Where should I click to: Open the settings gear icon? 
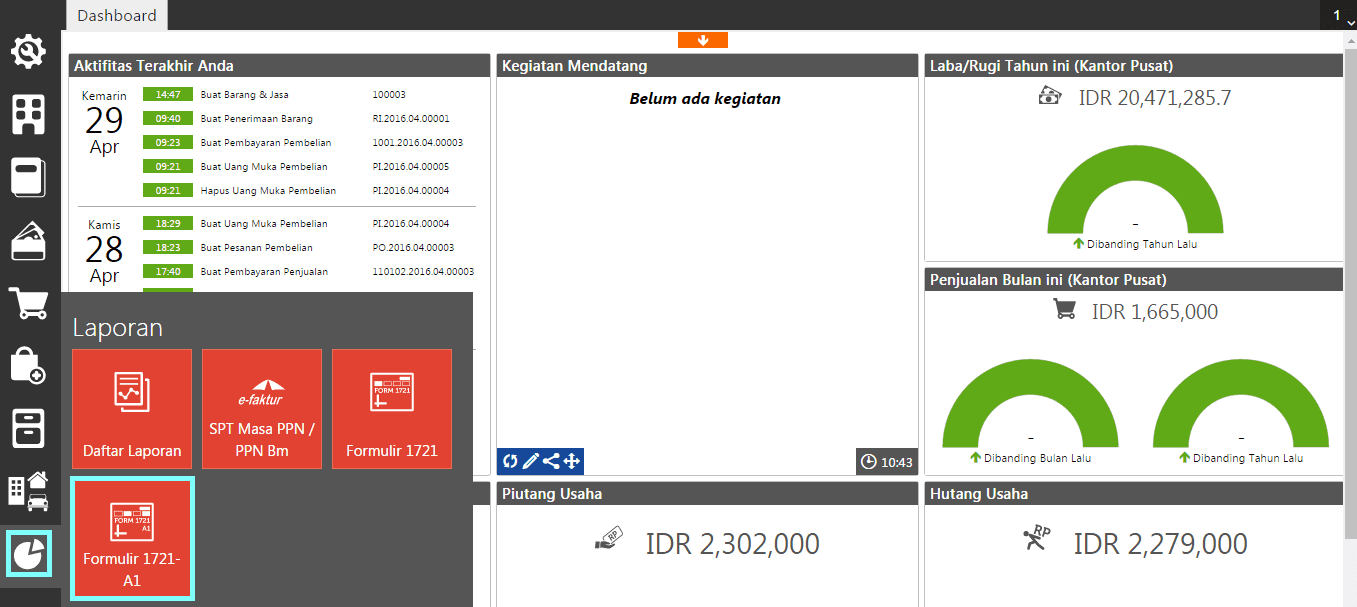(28, 52)
